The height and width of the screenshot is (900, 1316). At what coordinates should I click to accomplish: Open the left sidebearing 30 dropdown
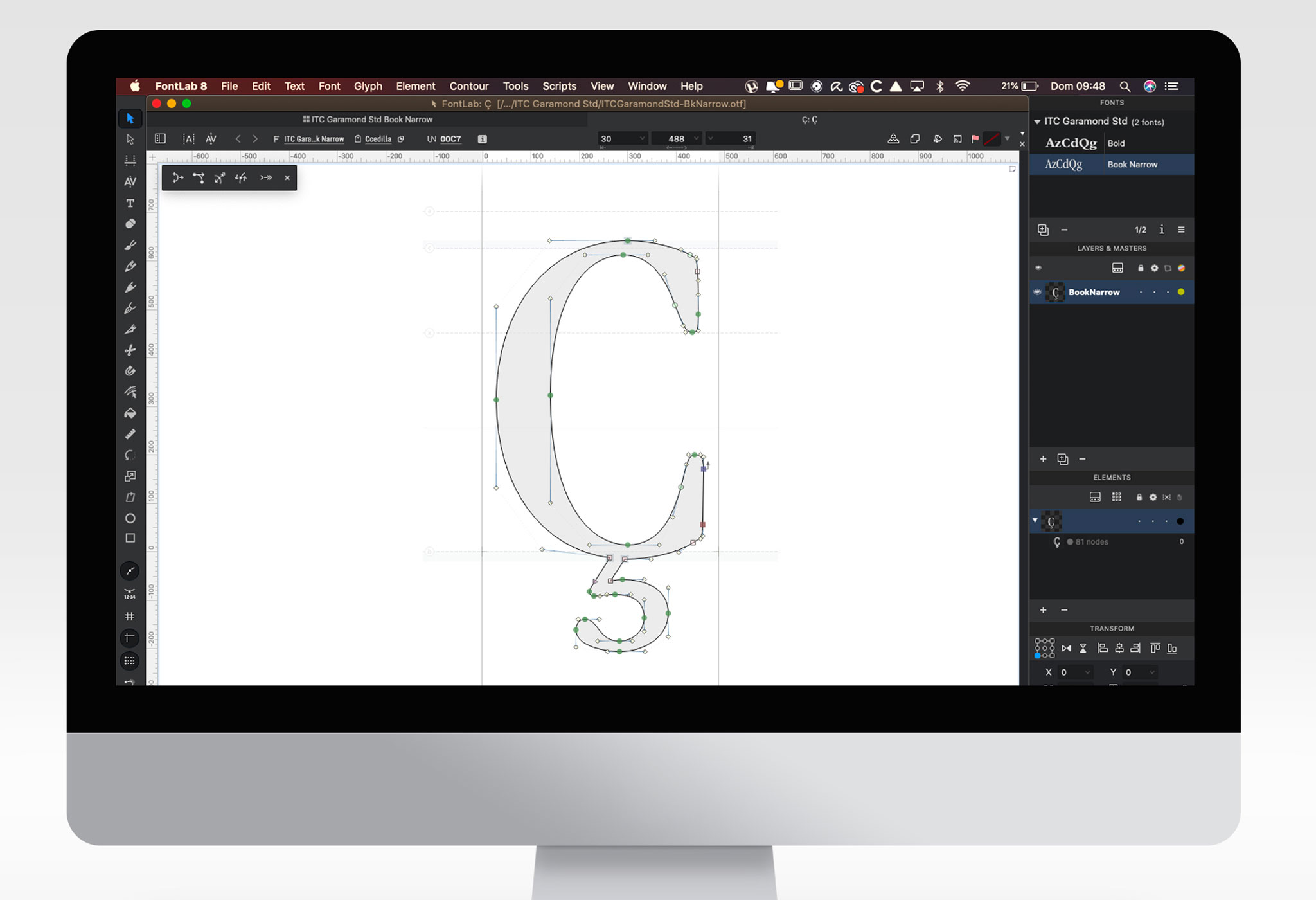641,139
